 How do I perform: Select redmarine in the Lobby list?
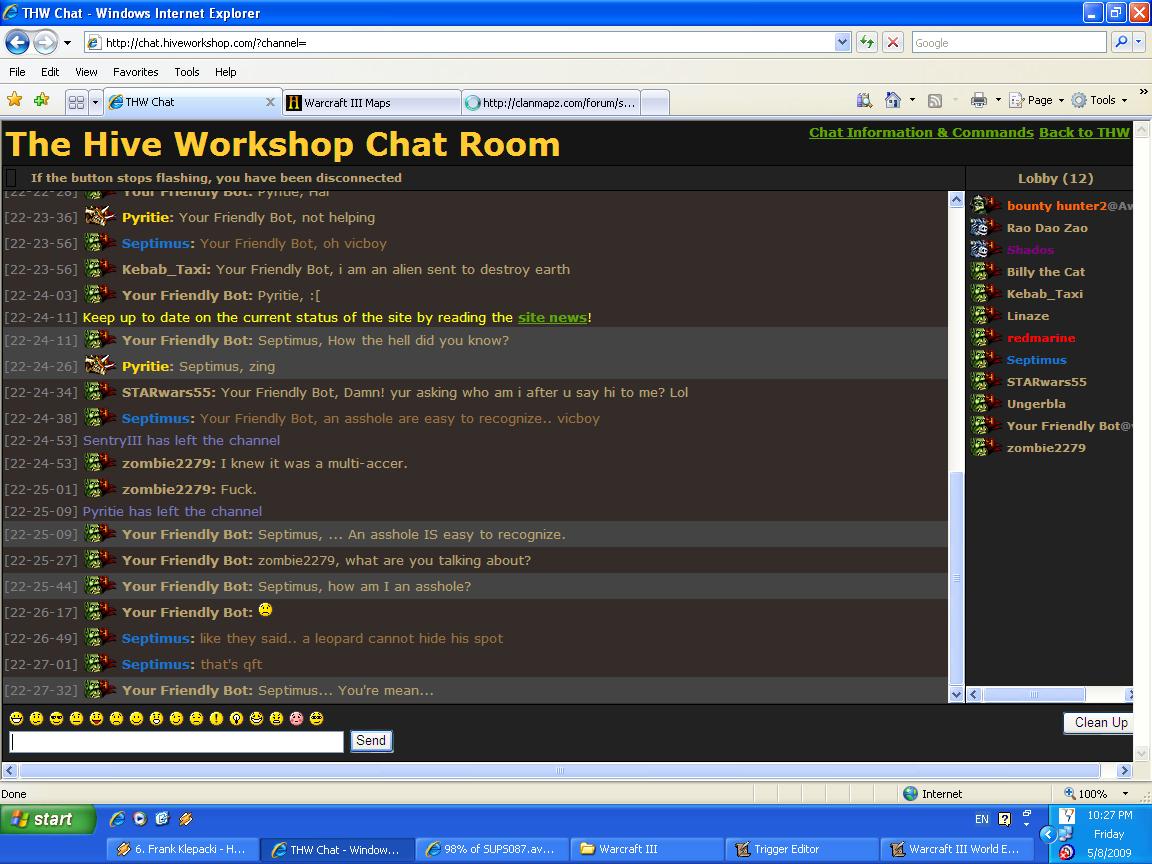coord(1040,338)
